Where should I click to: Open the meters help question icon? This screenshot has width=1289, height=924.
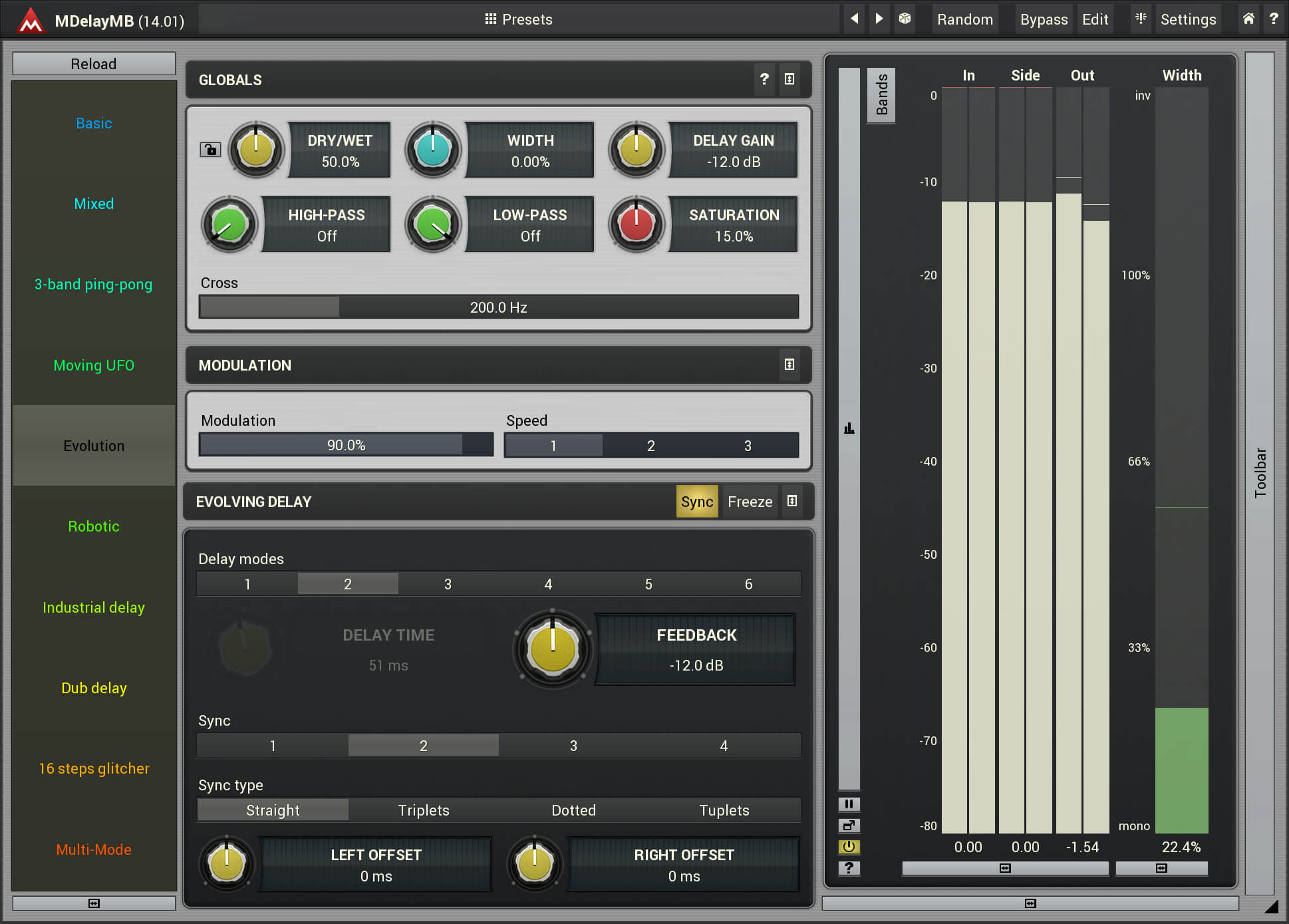pyautogui.click(x=849, y=868)
